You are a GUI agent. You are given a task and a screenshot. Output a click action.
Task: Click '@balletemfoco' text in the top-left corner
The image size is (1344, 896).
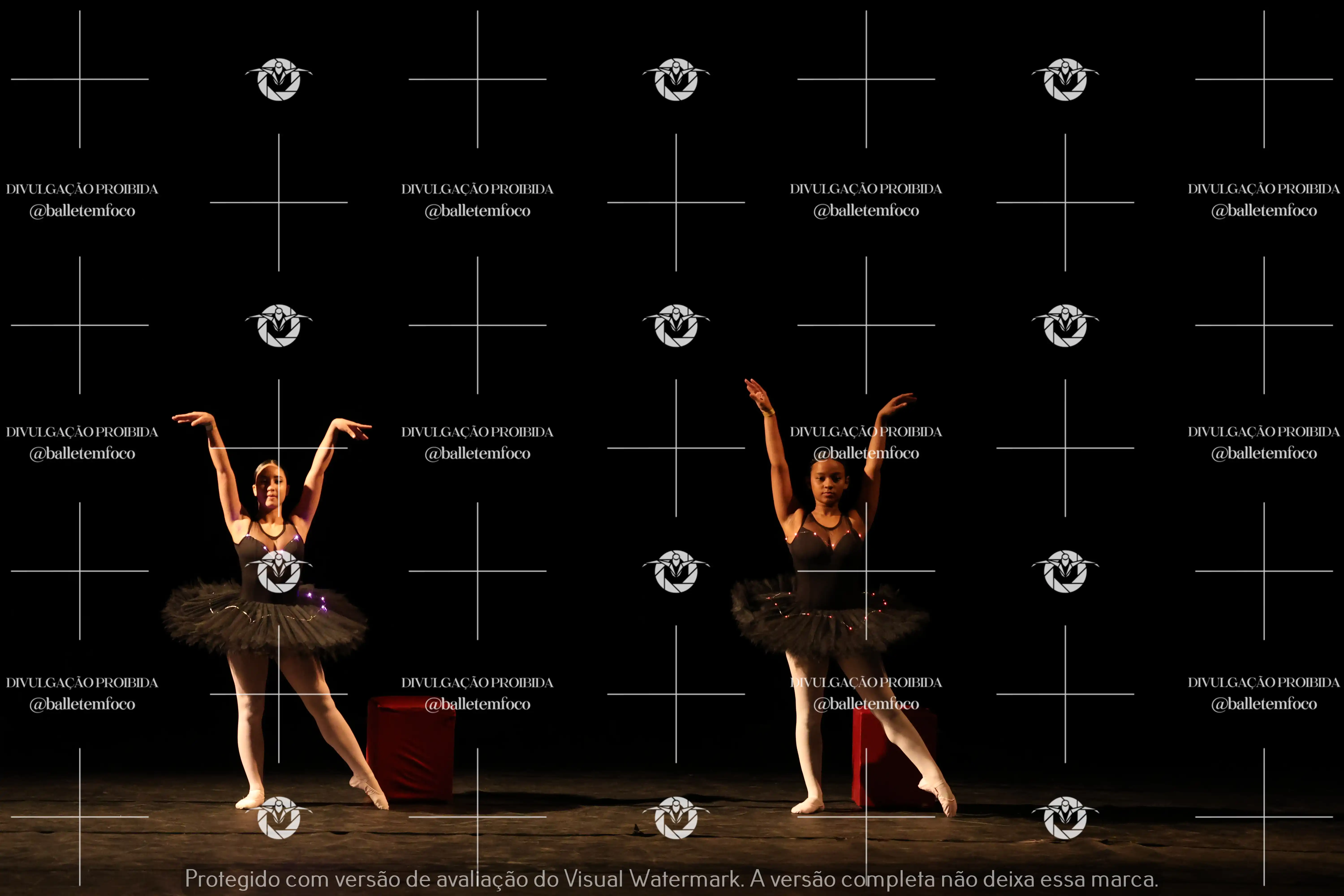(x=82, y=211)
